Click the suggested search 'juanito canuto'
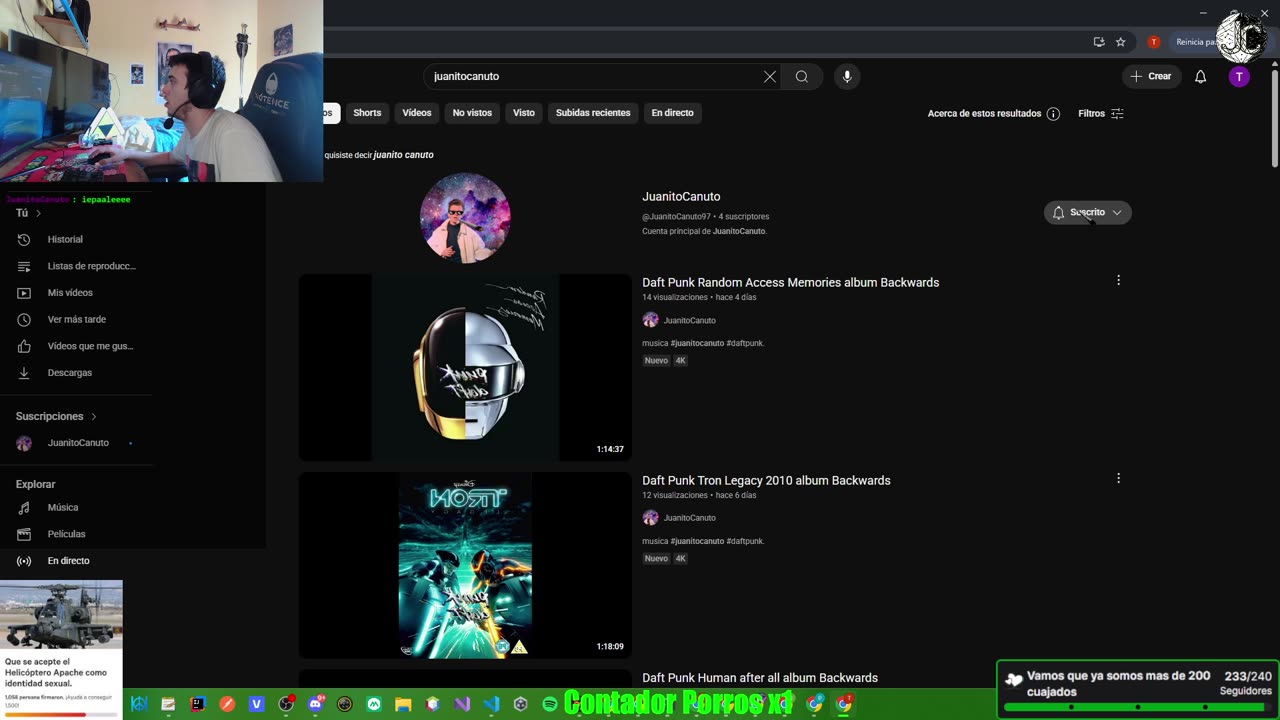Image resolution: width=1280 pixels, height=720 pixels. click(403, 155)
